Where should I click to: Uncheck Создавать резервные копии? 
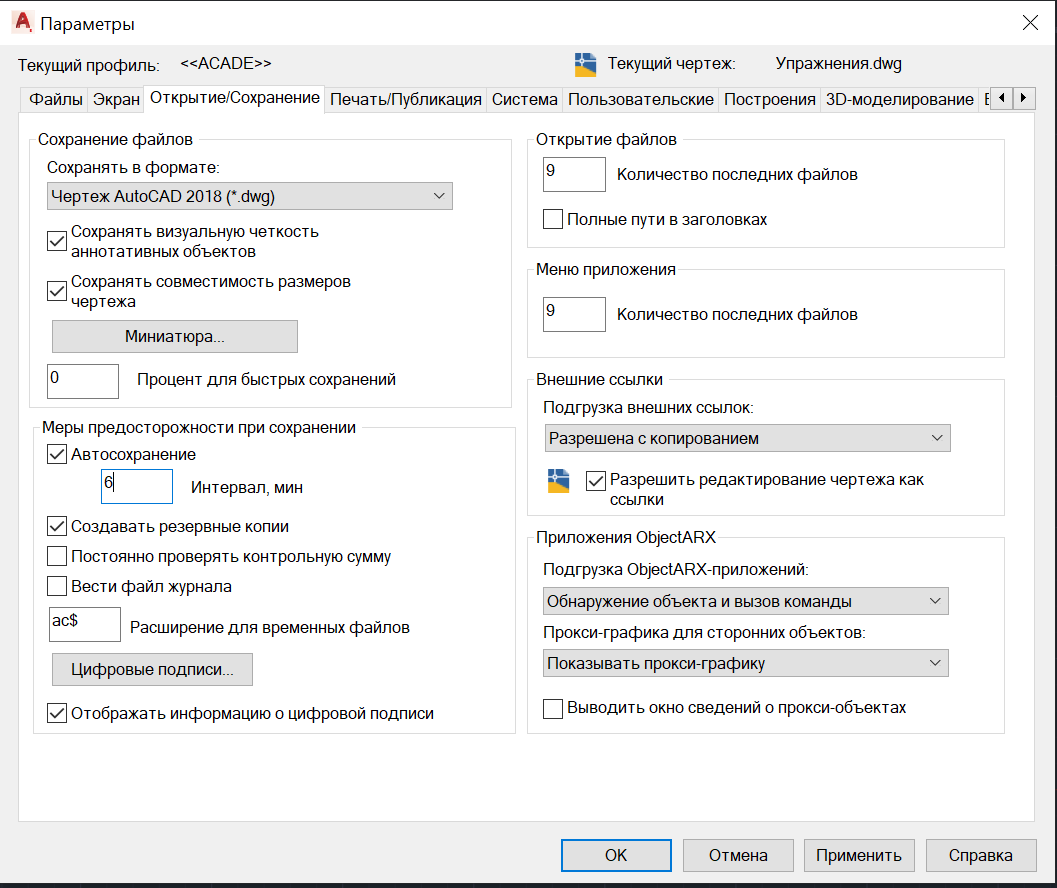pyautogui.click(x=57, y=526)
